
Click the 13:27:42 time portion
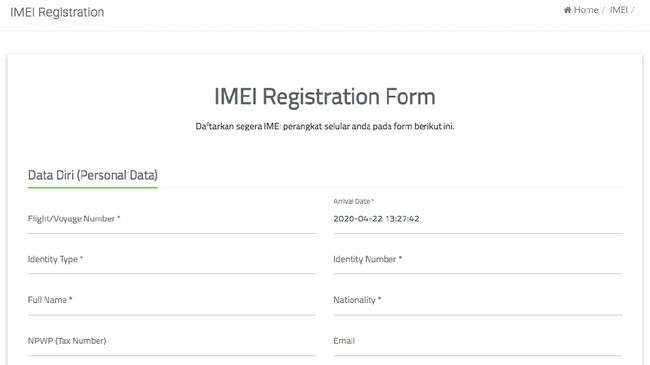tap(403, 219)
